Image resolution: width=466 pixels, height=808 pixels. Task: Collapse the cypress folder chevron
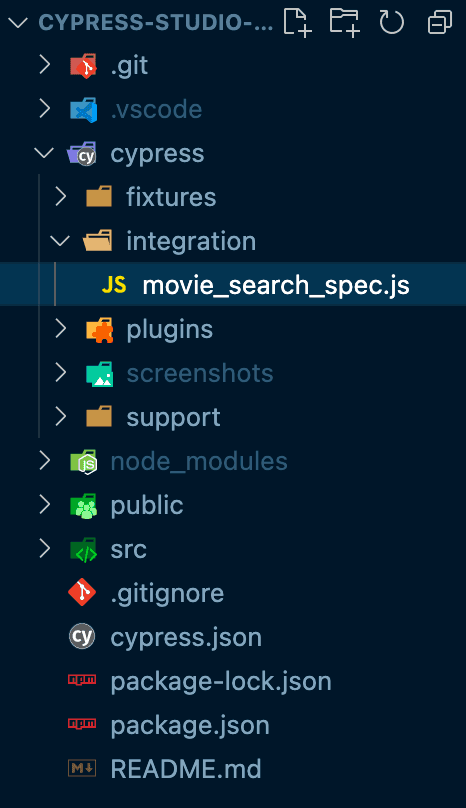44,153
